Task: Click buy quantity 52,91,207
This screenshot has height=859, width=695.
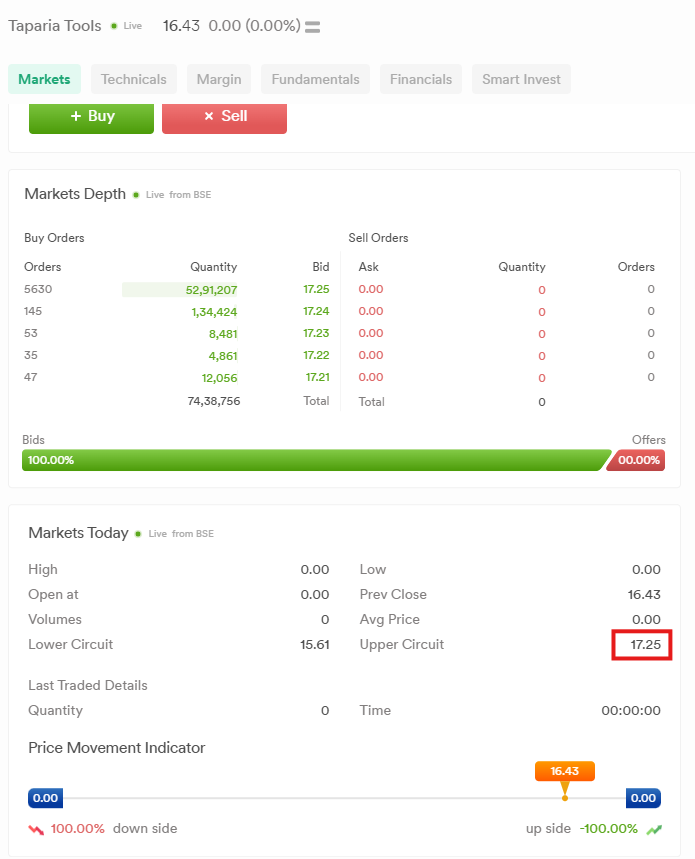Action: (211, 290)
